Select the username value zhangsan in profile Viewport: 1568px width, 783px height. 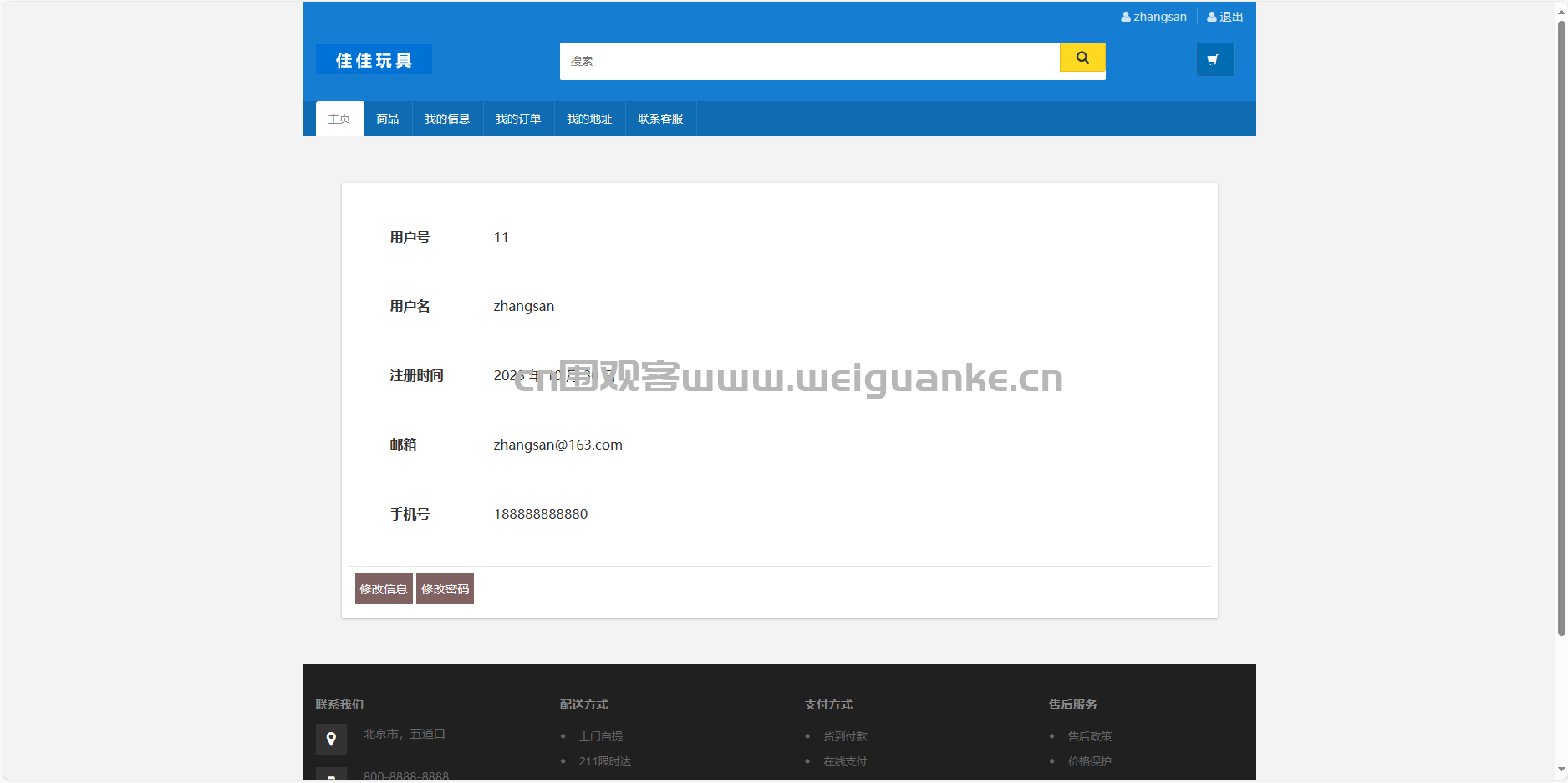tap(524, 306)
